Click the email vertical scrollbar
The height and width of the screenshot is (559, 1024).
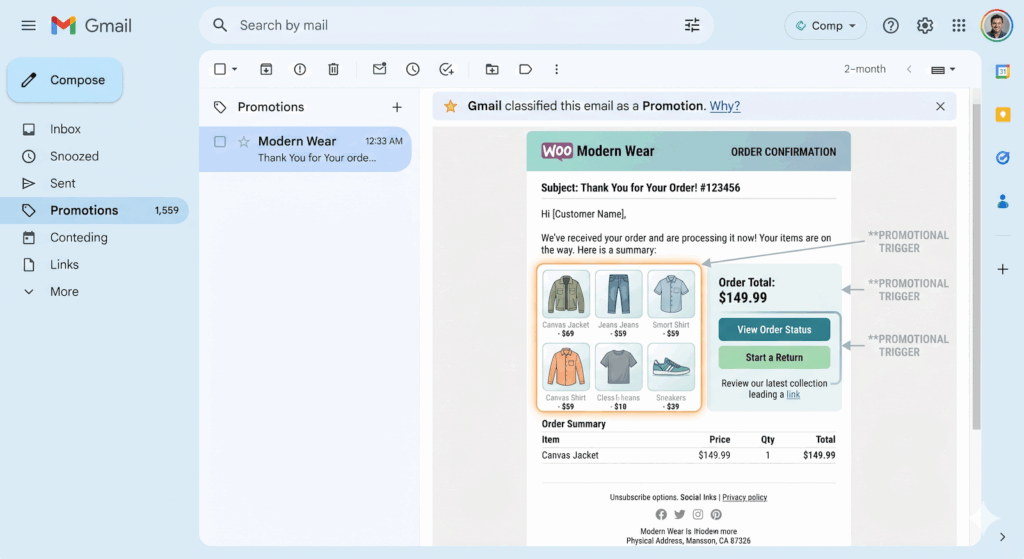click(976, 266)
